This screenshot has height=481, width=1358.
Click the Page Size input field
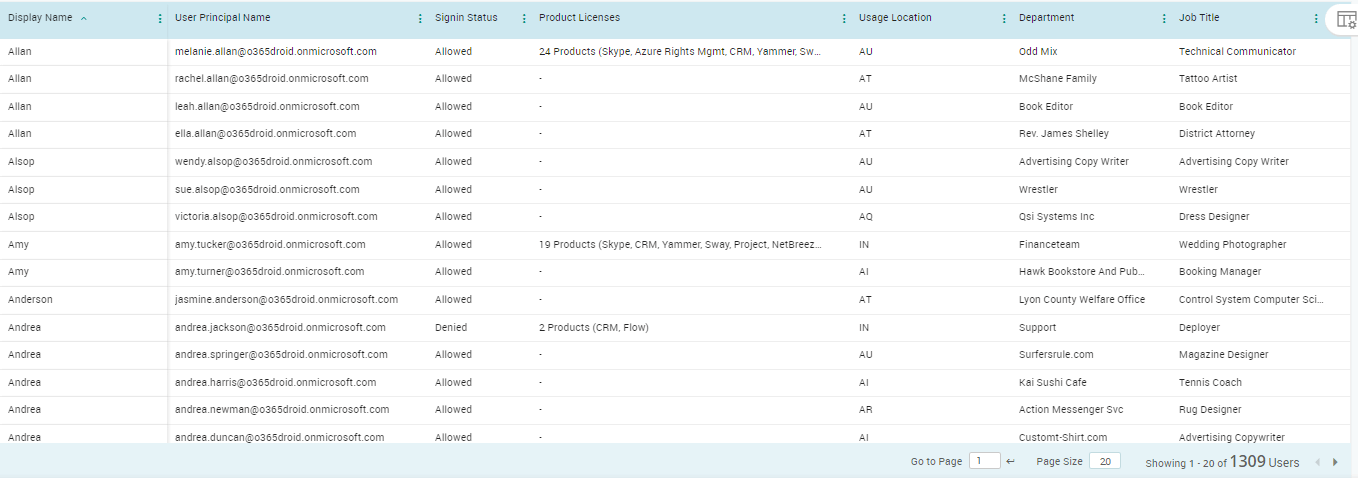pyautogui.click(x=1104, y=461)
